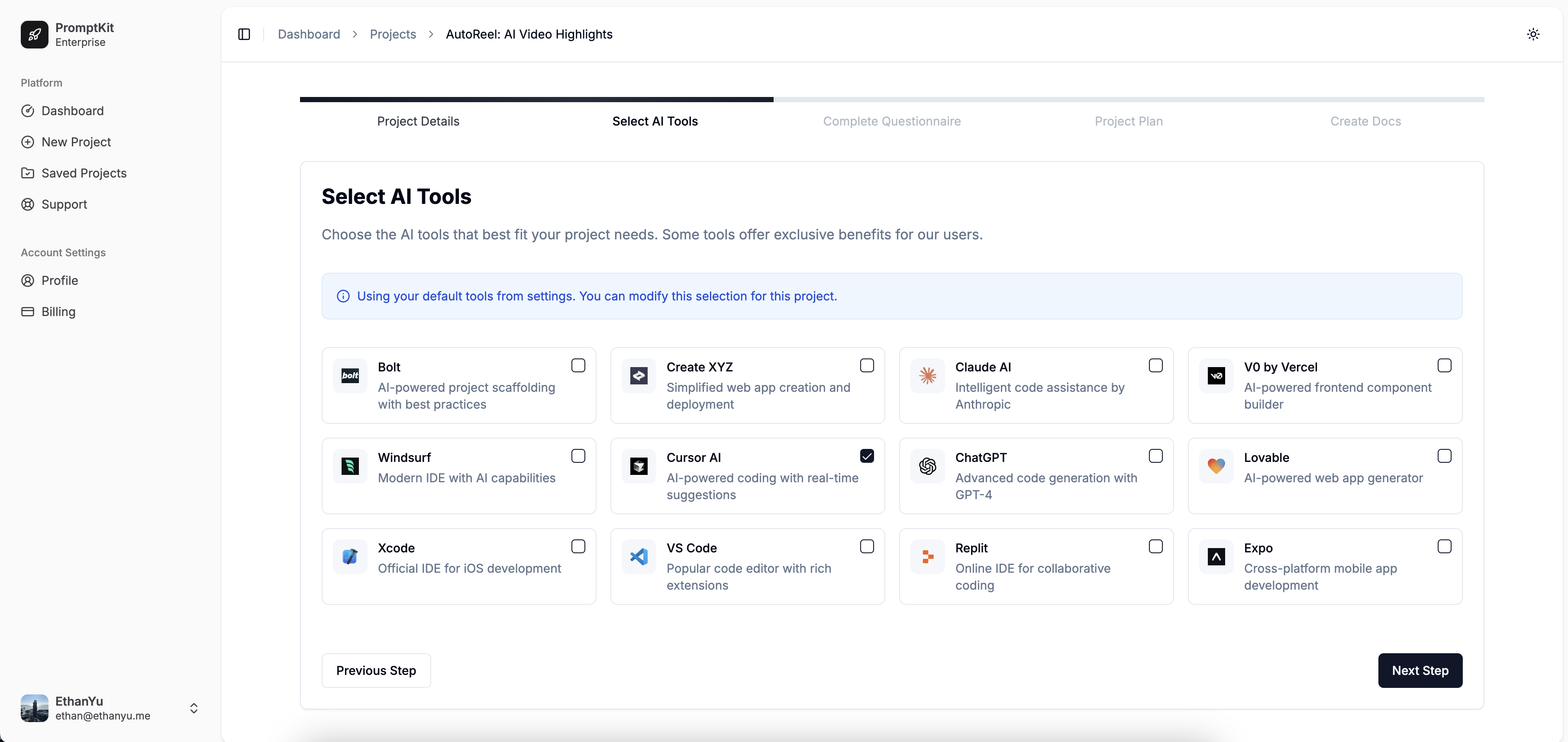Click the Next Step button
1568x742 pixels.
point(1420,670)
